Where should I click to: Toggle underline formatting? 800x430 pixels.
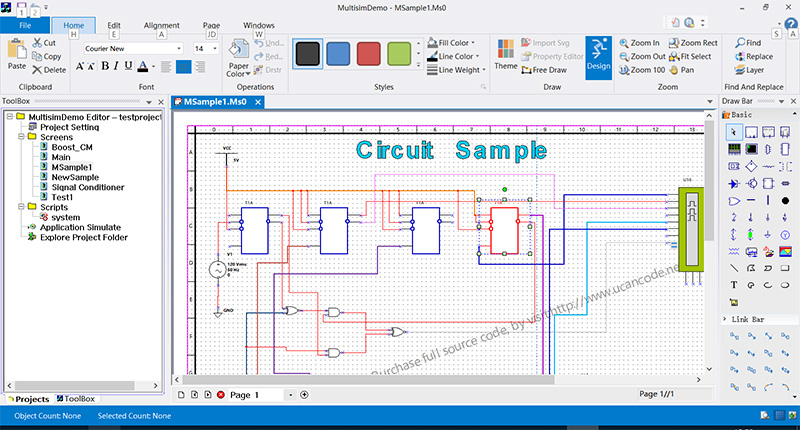click(x=129, y=66)
